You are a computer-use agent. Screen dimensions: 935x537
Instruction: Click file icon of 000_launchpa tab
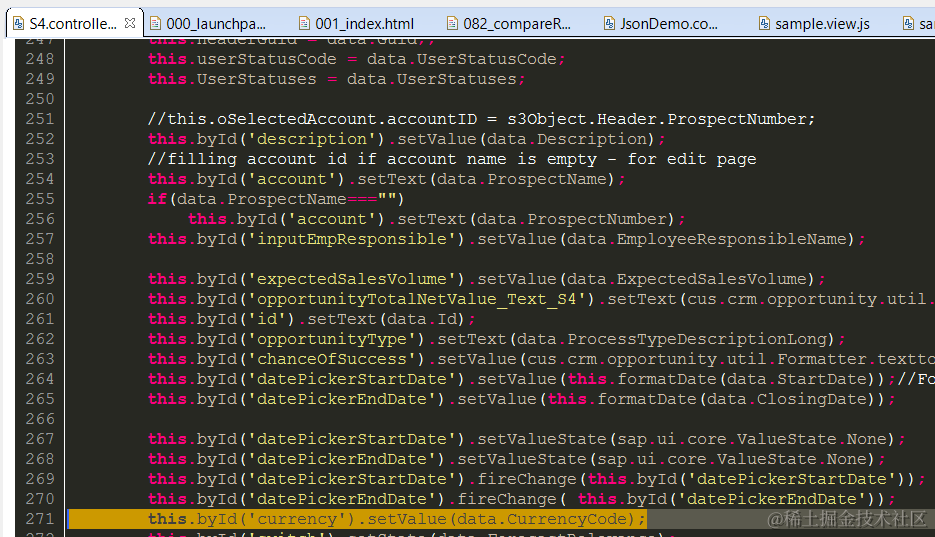(x=156, y=23)
